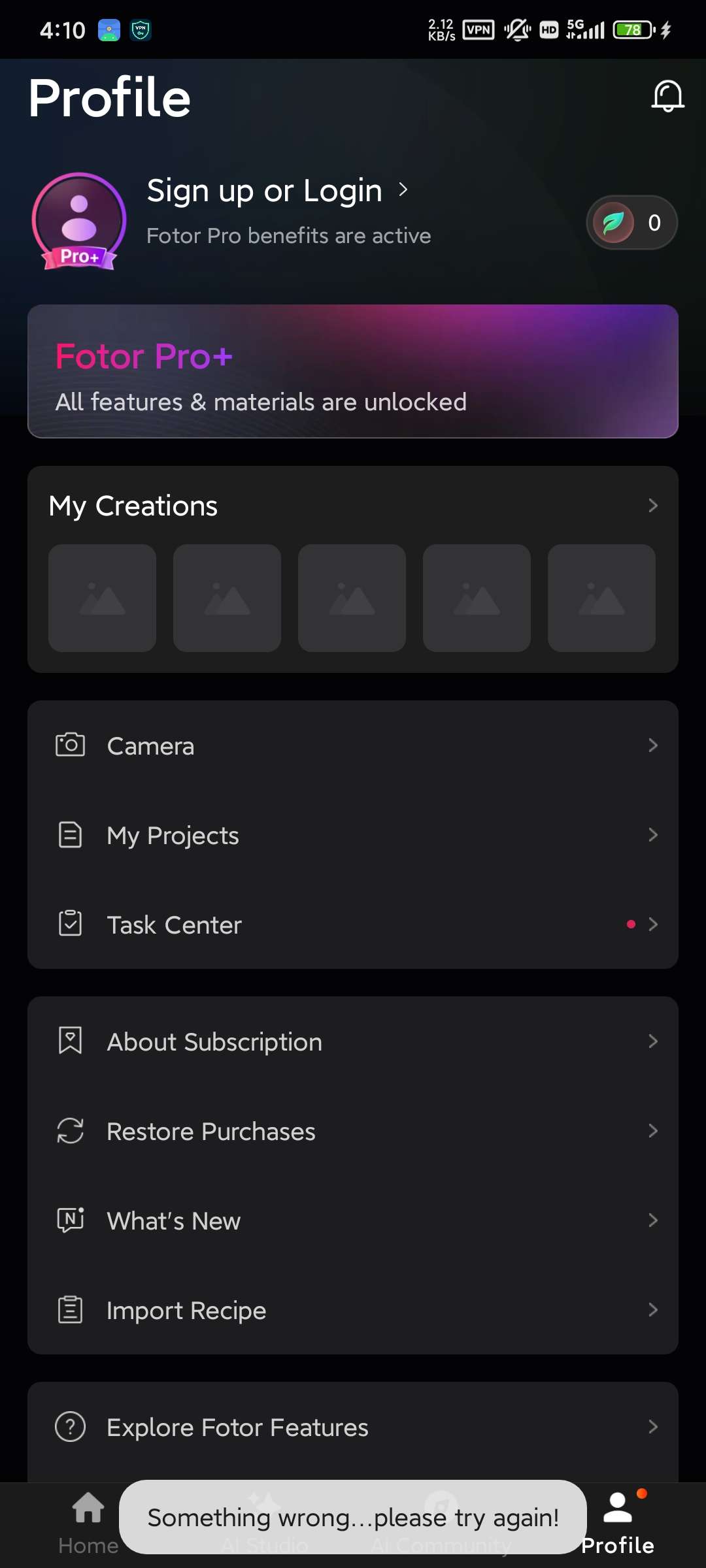Tap the What's New icon

[x=70, y=1220]
